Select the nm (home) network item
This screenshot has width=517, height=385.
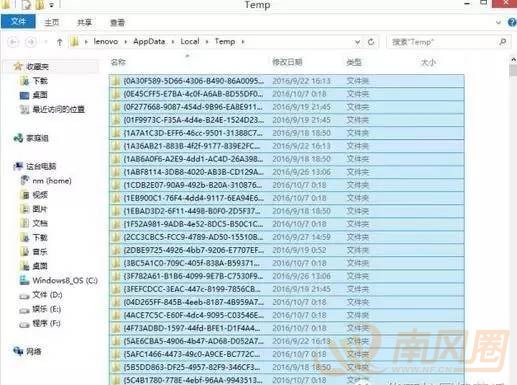[46, 181]
